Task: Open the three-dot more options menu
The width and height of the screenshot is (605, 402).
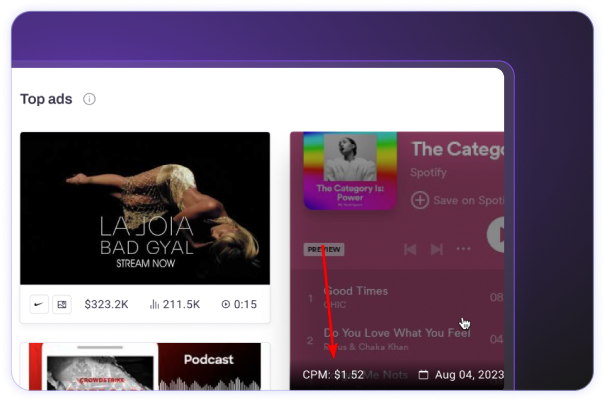Action: [x=463, y=249]
